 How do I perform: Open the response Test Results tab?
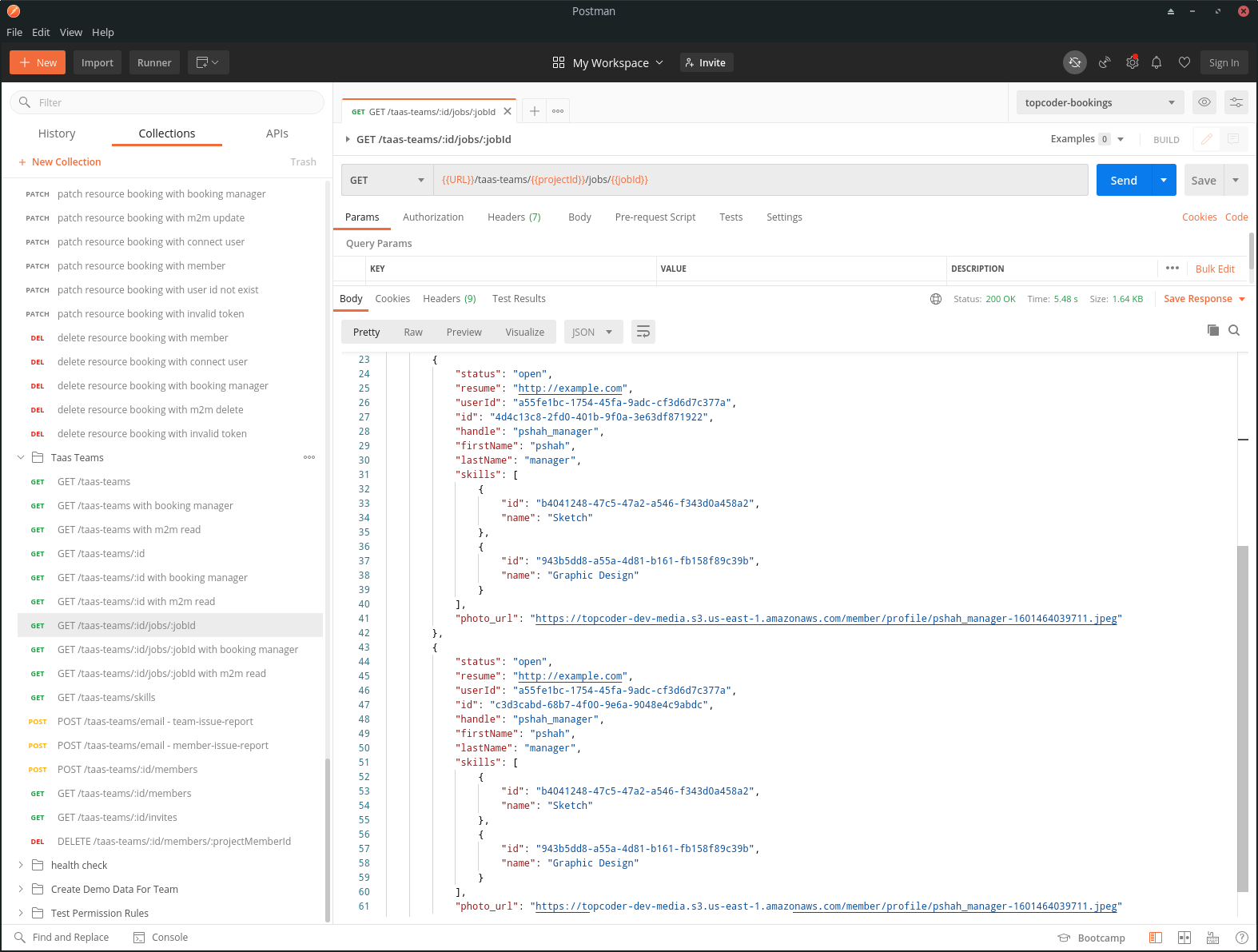(x=519, y=299)
